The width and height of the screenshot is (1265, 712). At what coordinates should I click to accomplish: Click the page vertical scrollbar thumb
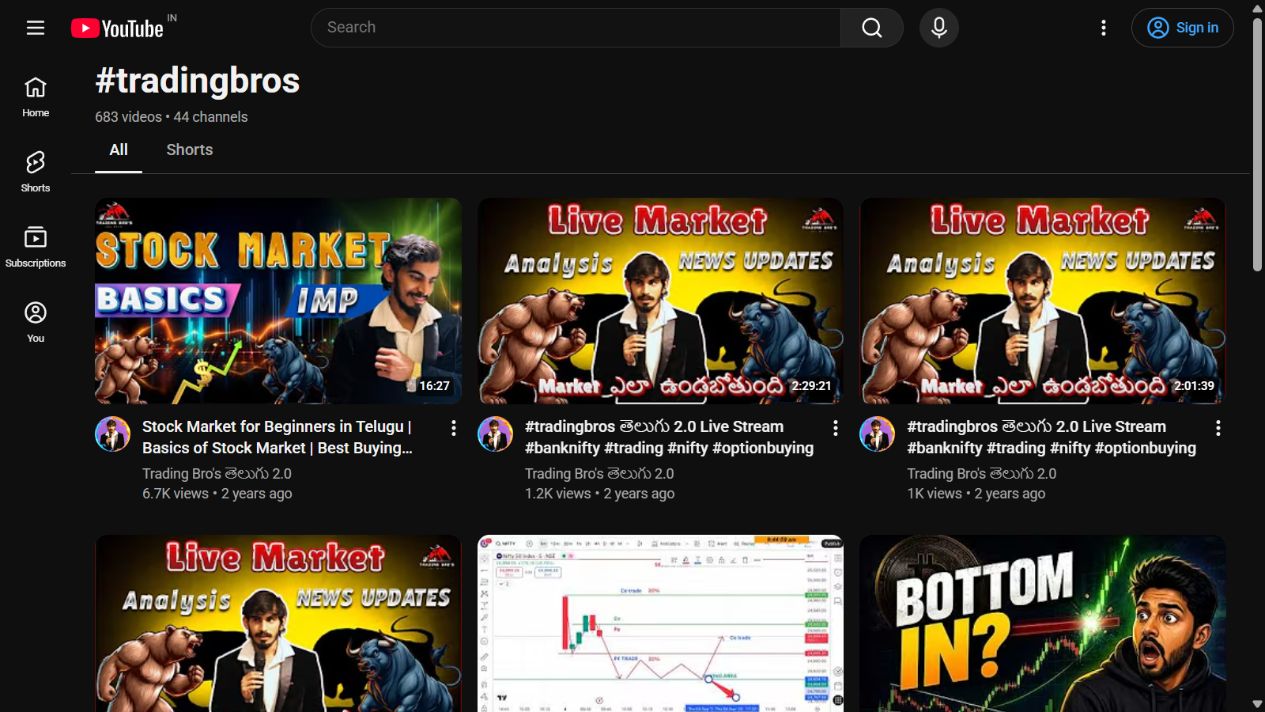click(x=1257, y=145)
